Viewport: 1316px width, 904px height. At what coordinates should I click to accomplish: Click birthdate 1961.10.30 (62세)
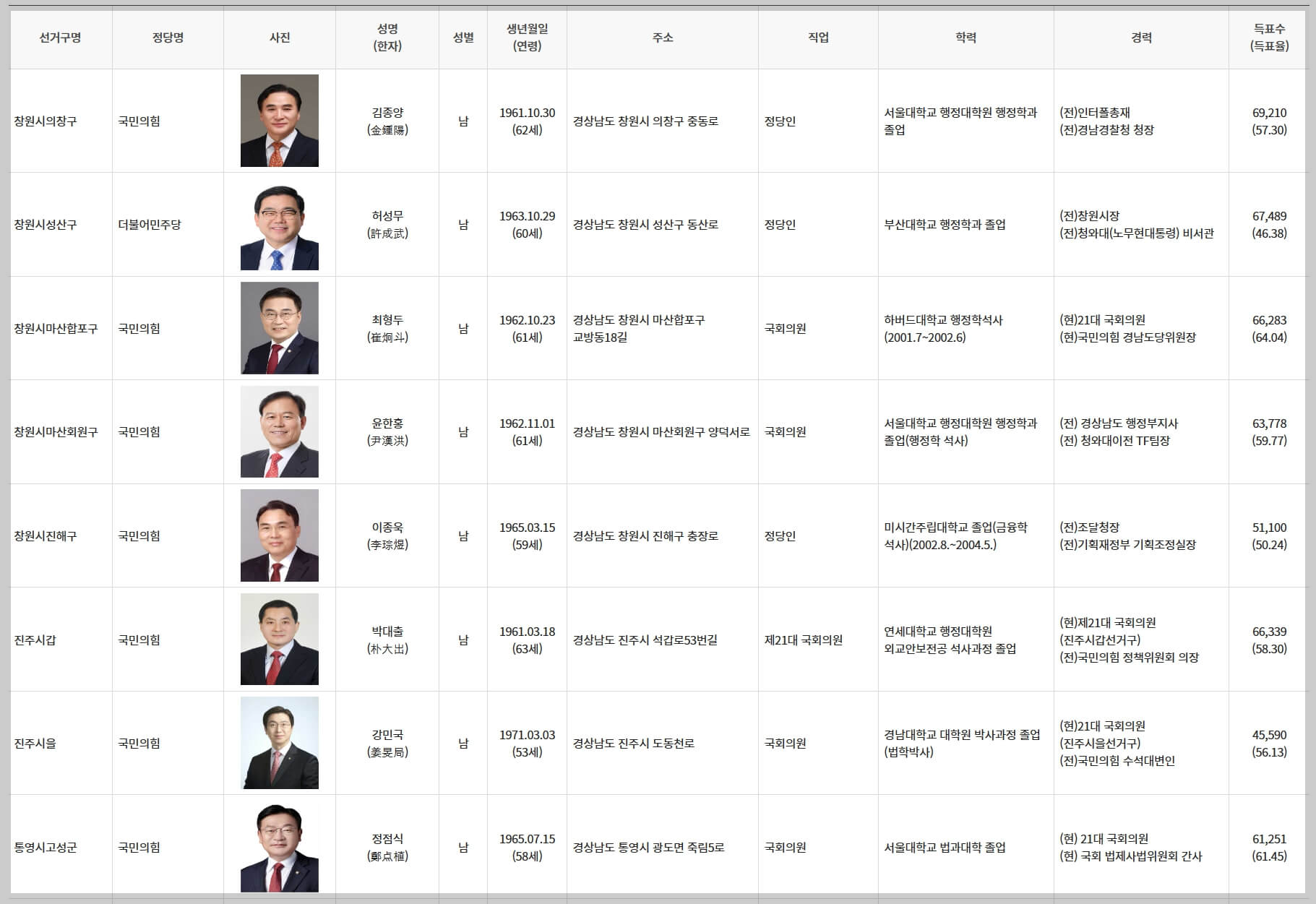[x=528, y=121]
